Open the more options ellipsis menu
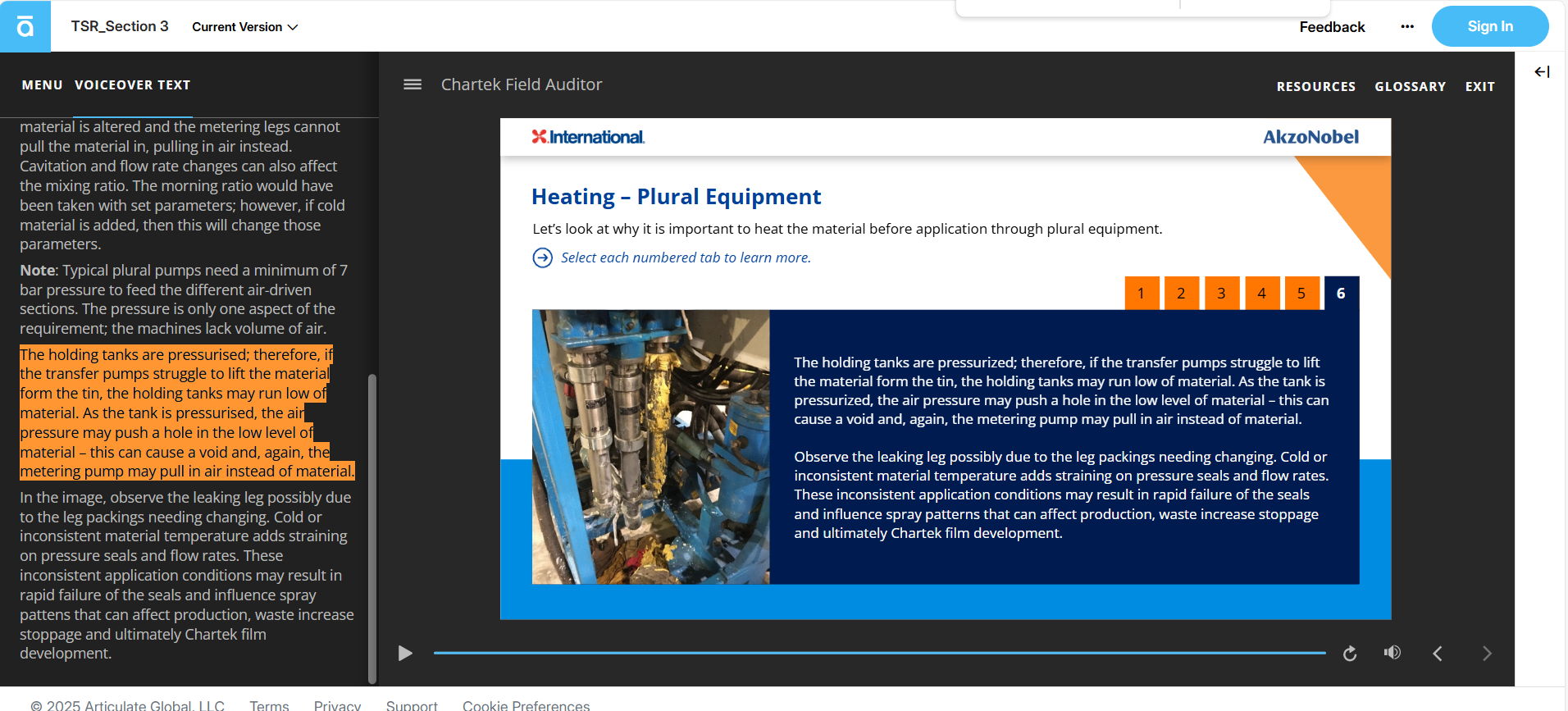 (1407, 27)
